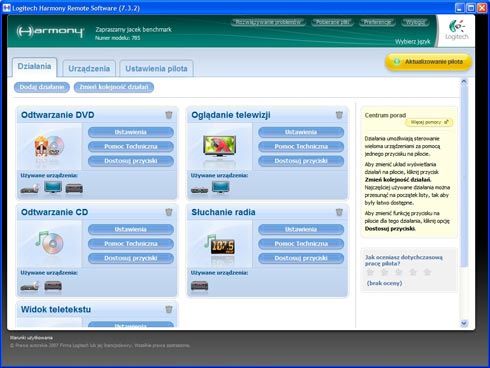Click the Pobieranie header button

pyautogui.click(x=332, y=23)
